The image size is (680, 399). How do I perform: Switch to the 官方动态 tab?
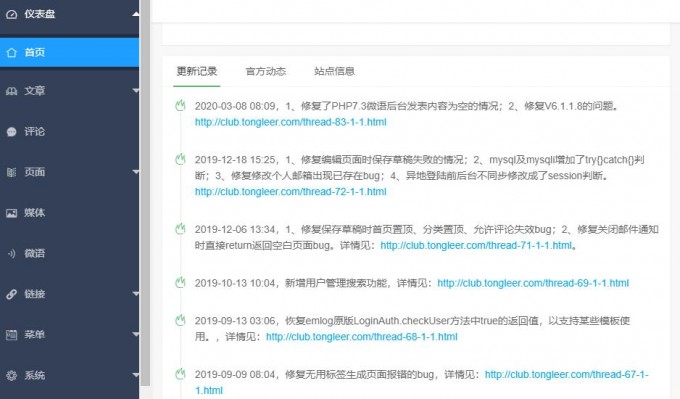coord(265,71)
